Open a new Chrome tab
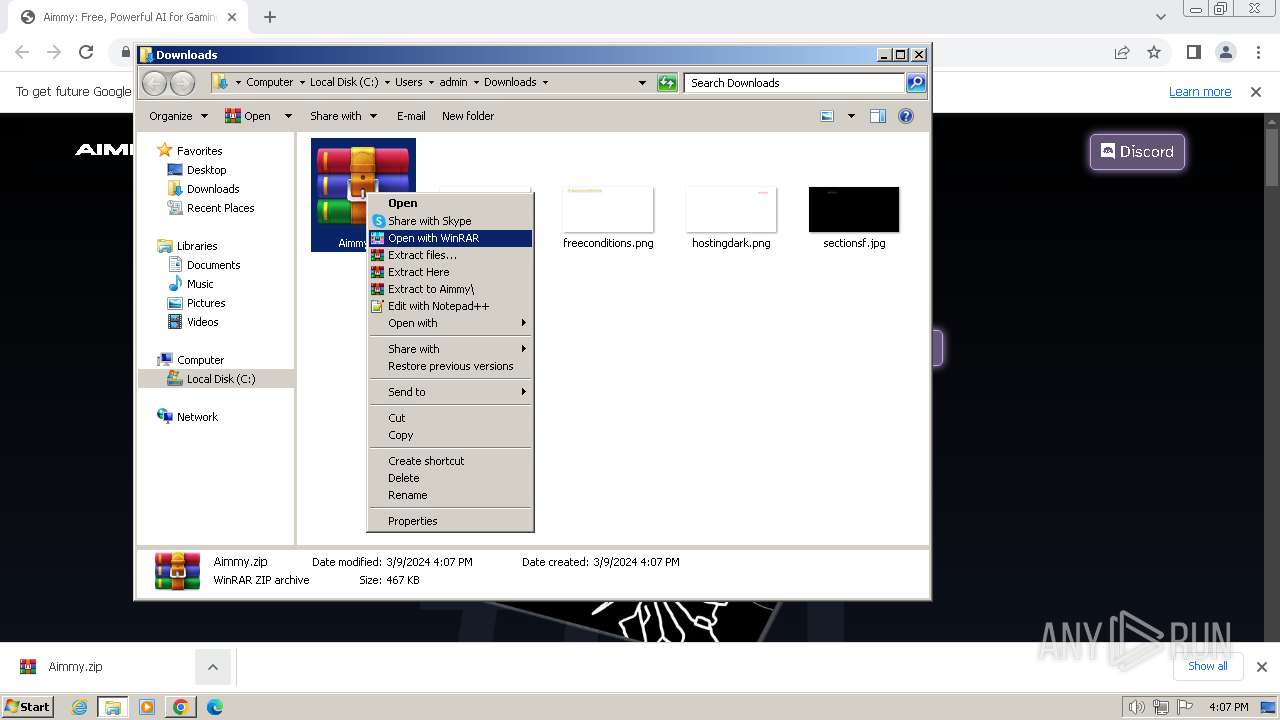Viewport: 1280px width, 720px height. tap(270, 16)
